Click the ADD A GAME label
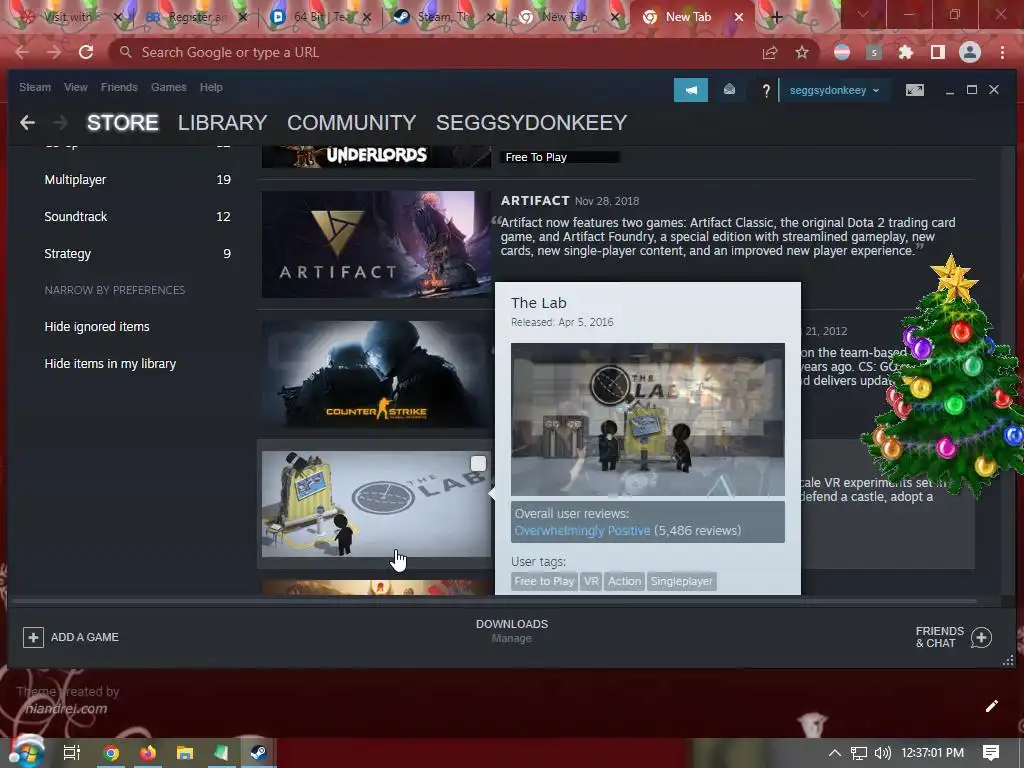This screenshot has height=768, width=1024. click(x=85, y=637)
